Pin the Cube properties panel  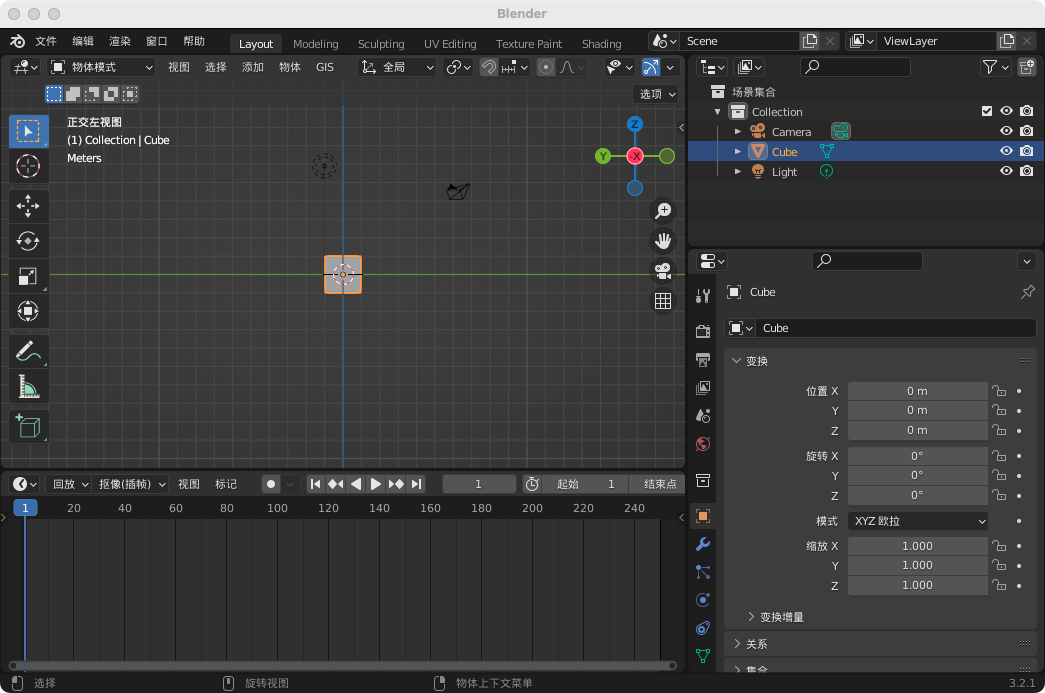click(x=1027, y=292)
